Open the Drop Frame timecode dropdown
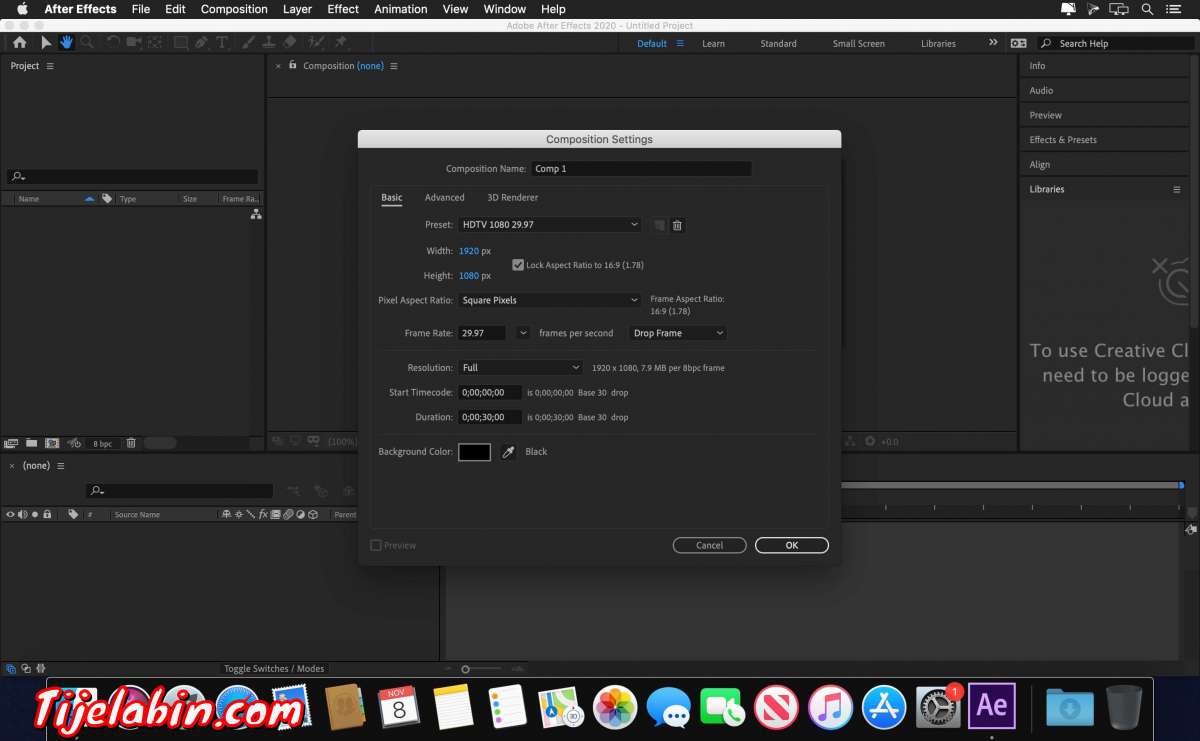The width and height of the screenshot is (1200, 741). click(677, 332)
